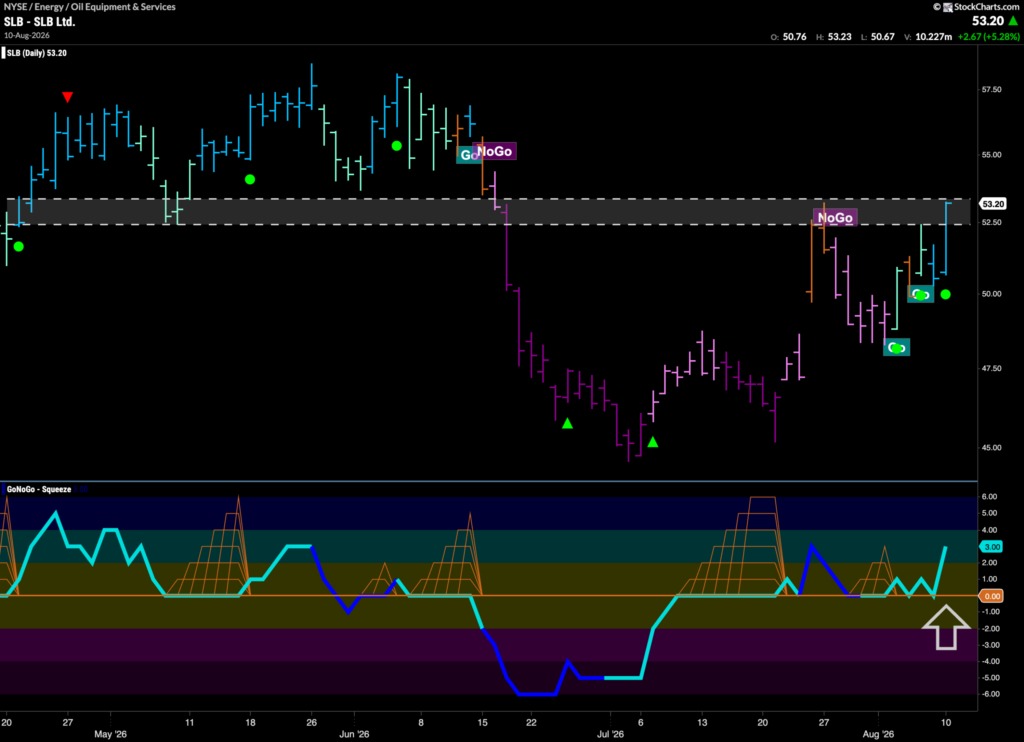Click the 55.00 price axis label
Viewport: 1024px width, 742px height.
(991, 155)
